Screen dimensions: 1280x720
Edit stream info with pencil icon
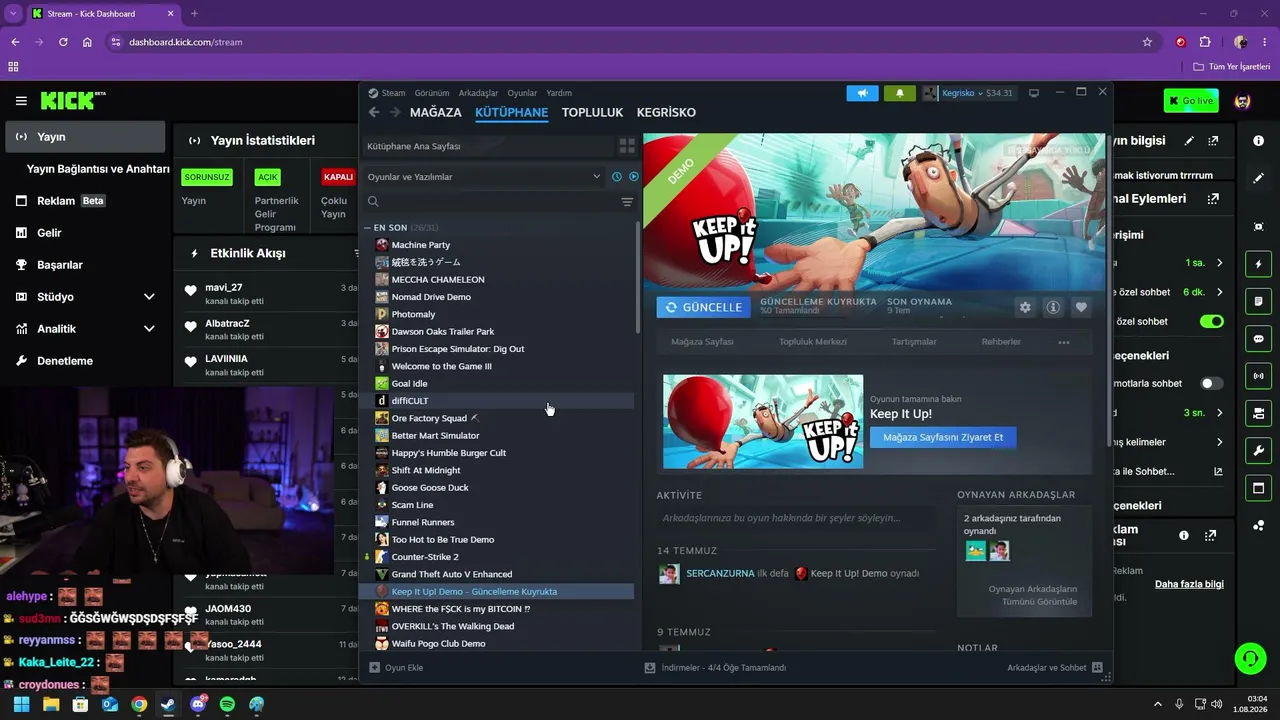tap(1189, 141)
